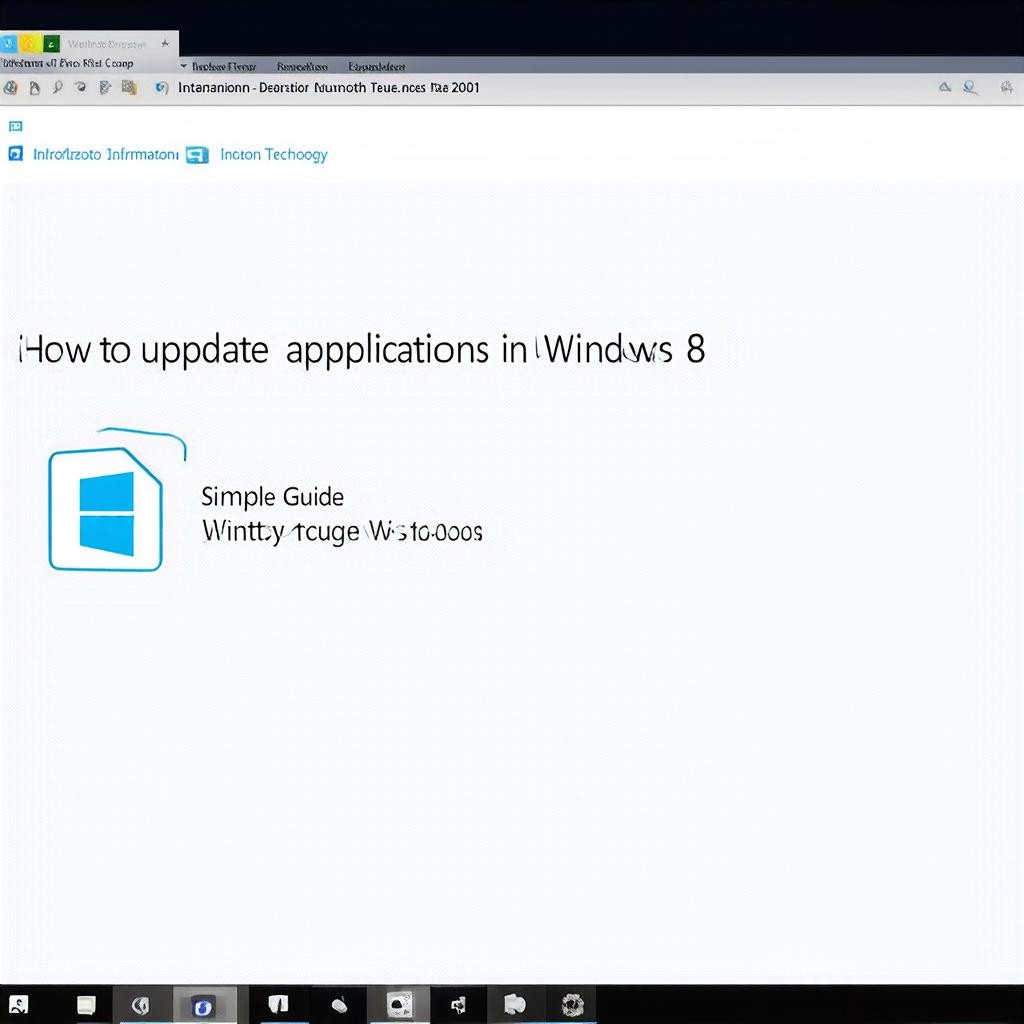This screenshot has width=1024, height=1024.
Task: Click the triangle icon at toolbar right
Action: (x=944, y=88)
